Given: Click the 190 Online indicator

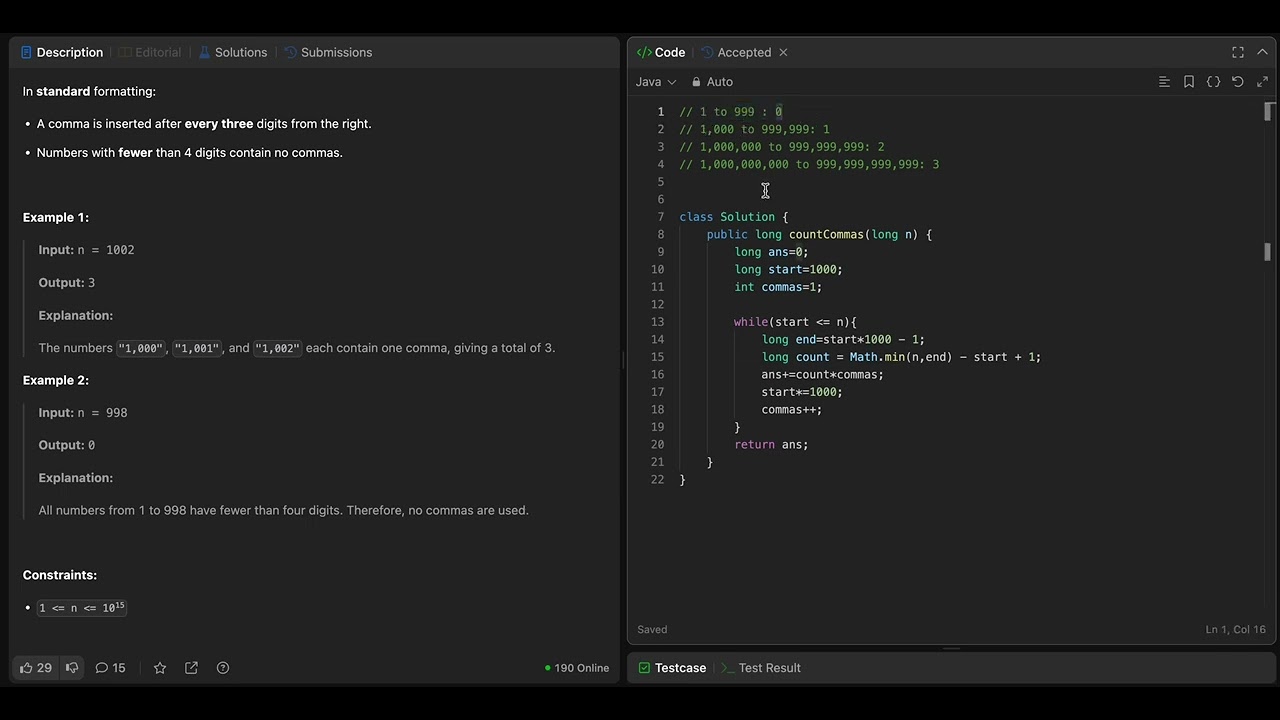Looking at the screenshot, I should (x=577, y=668).
